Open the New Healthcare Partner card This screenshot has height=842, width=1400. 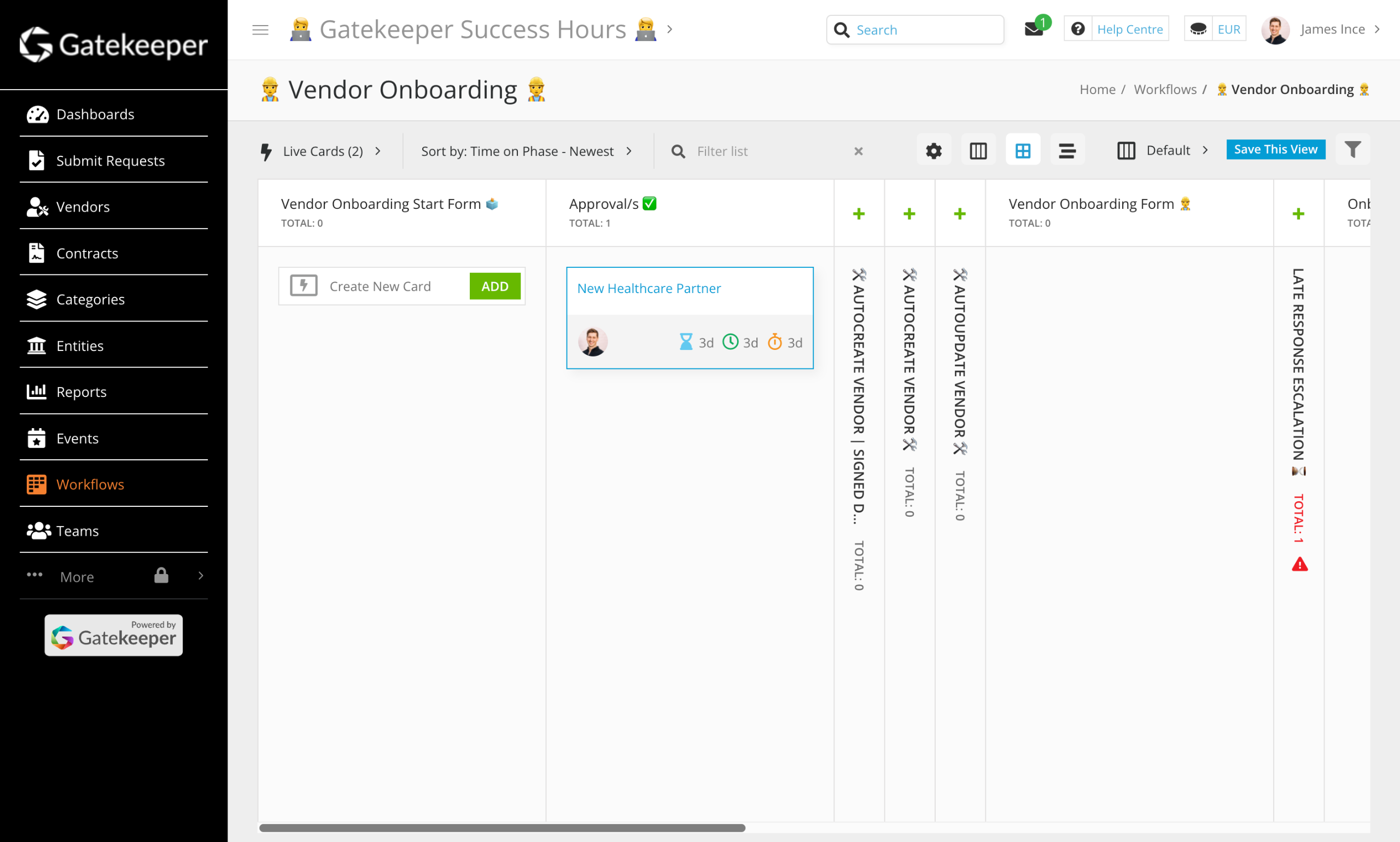point(649,289)
